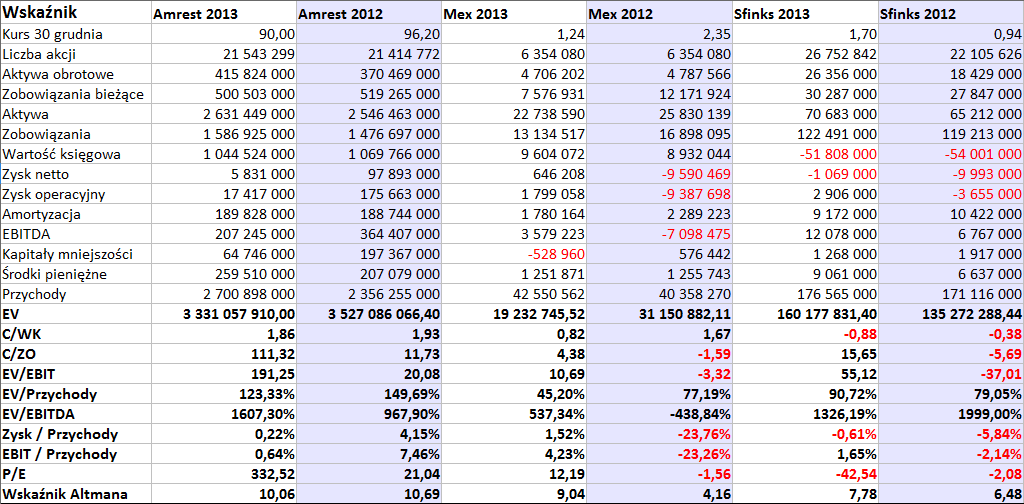This screenshot has height=504, width=1024.
Task: Click the red cell -51 808 000
Action: (805, 154)
